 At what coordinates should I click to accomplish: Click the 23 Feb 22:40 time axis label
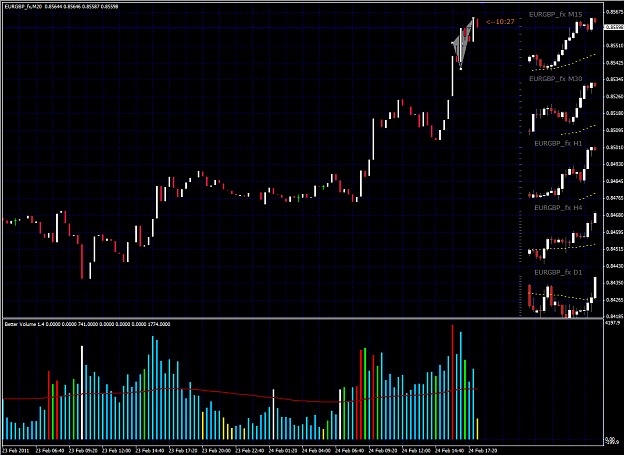(250, 451)
